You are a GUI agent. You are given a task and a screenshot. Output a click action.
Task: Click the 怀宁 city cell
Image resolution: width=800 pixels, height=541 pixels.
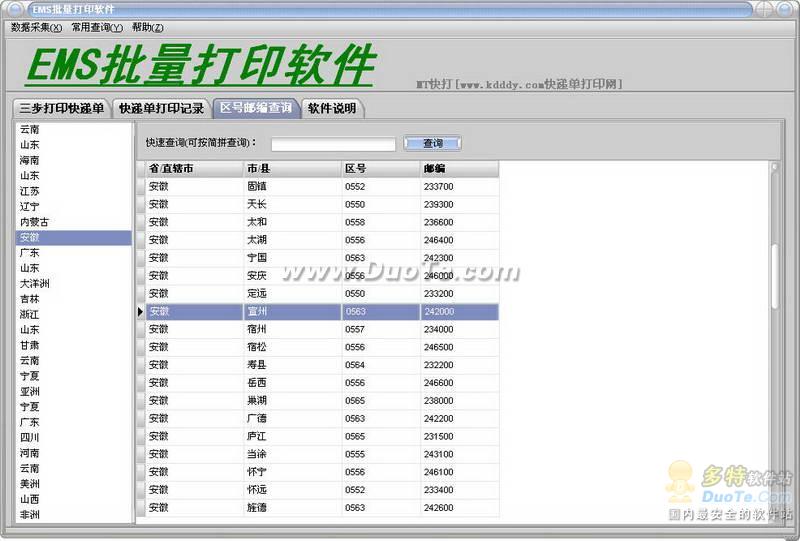point(292,472)
